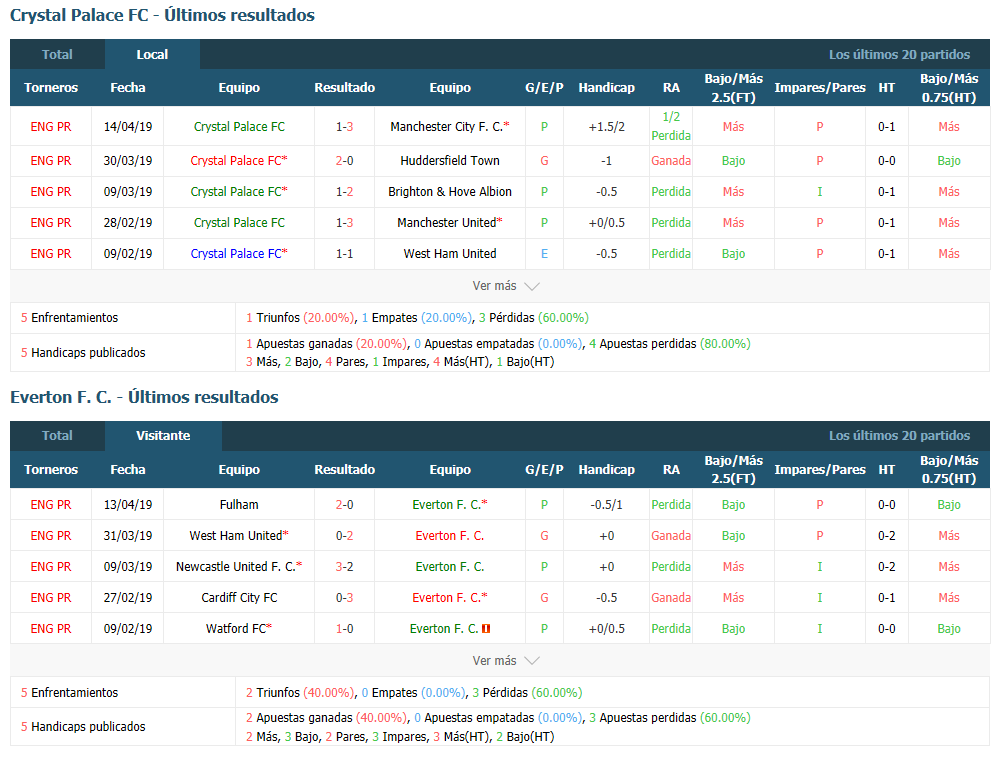Image resolution: width=994 pixels, height=758 pixels.
Task: Click Brighton & Hove Albion team link
Action: [449, 192]
